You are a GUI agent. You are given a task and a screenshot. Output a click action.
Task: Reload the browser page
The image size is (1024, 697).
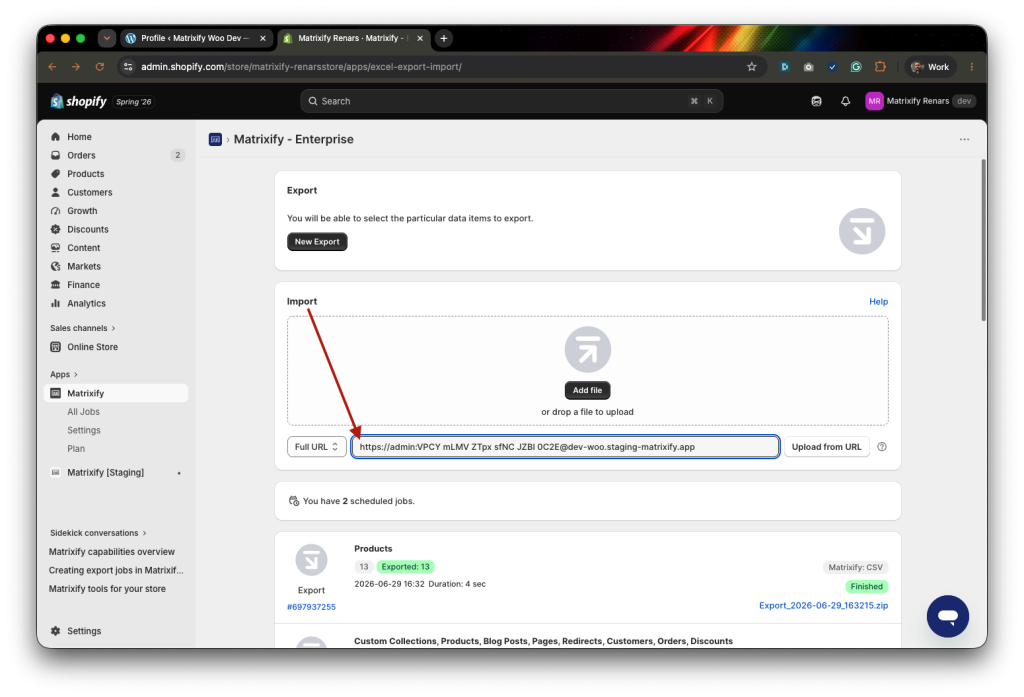[x=99, y=67]
